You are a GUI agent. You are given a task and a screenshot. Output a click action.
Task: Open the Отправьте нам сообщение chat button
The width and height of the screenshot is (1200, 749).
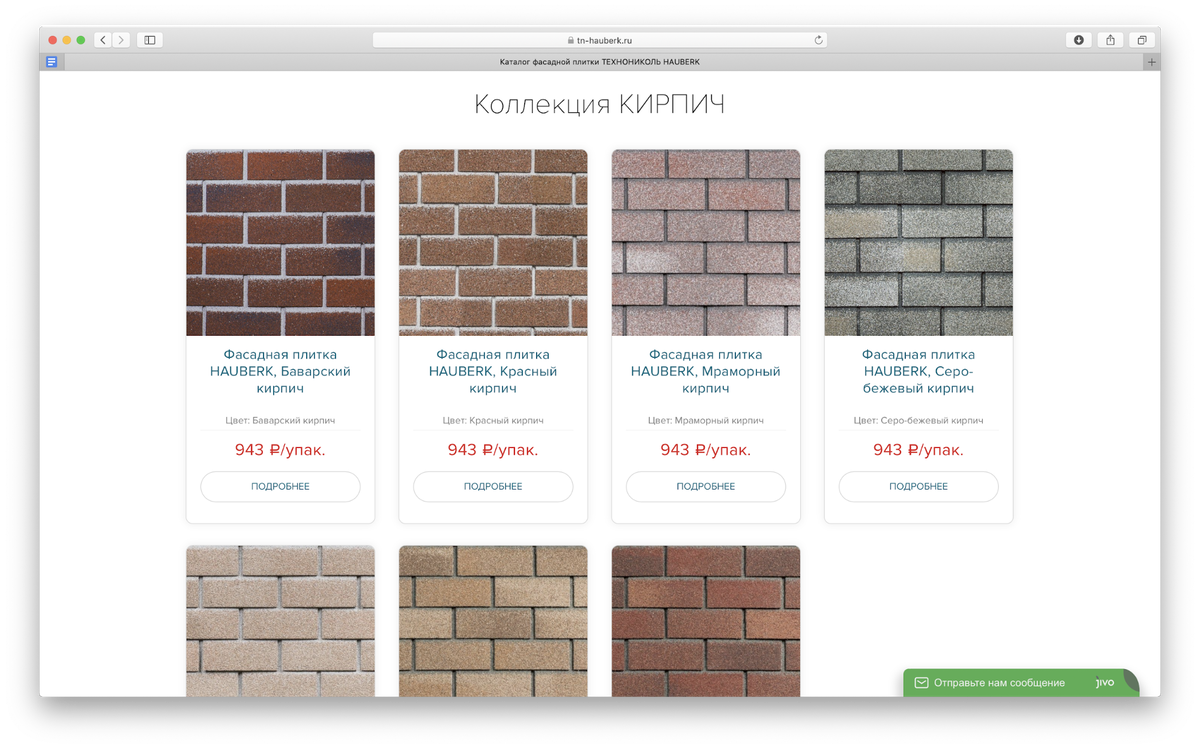click(1021, 683)
